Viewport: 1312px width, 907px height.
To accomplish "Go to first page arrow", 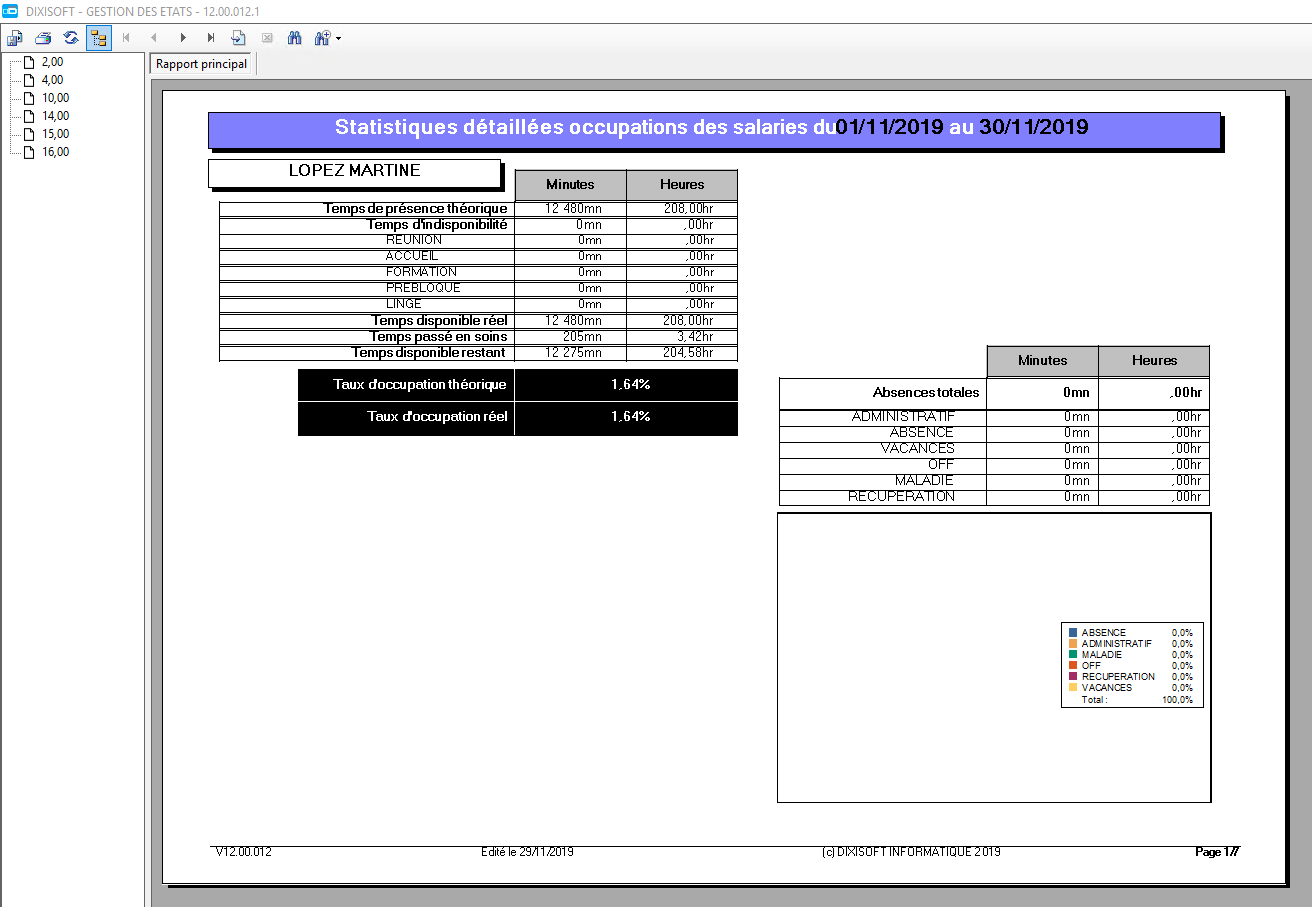I will point(126,38).
